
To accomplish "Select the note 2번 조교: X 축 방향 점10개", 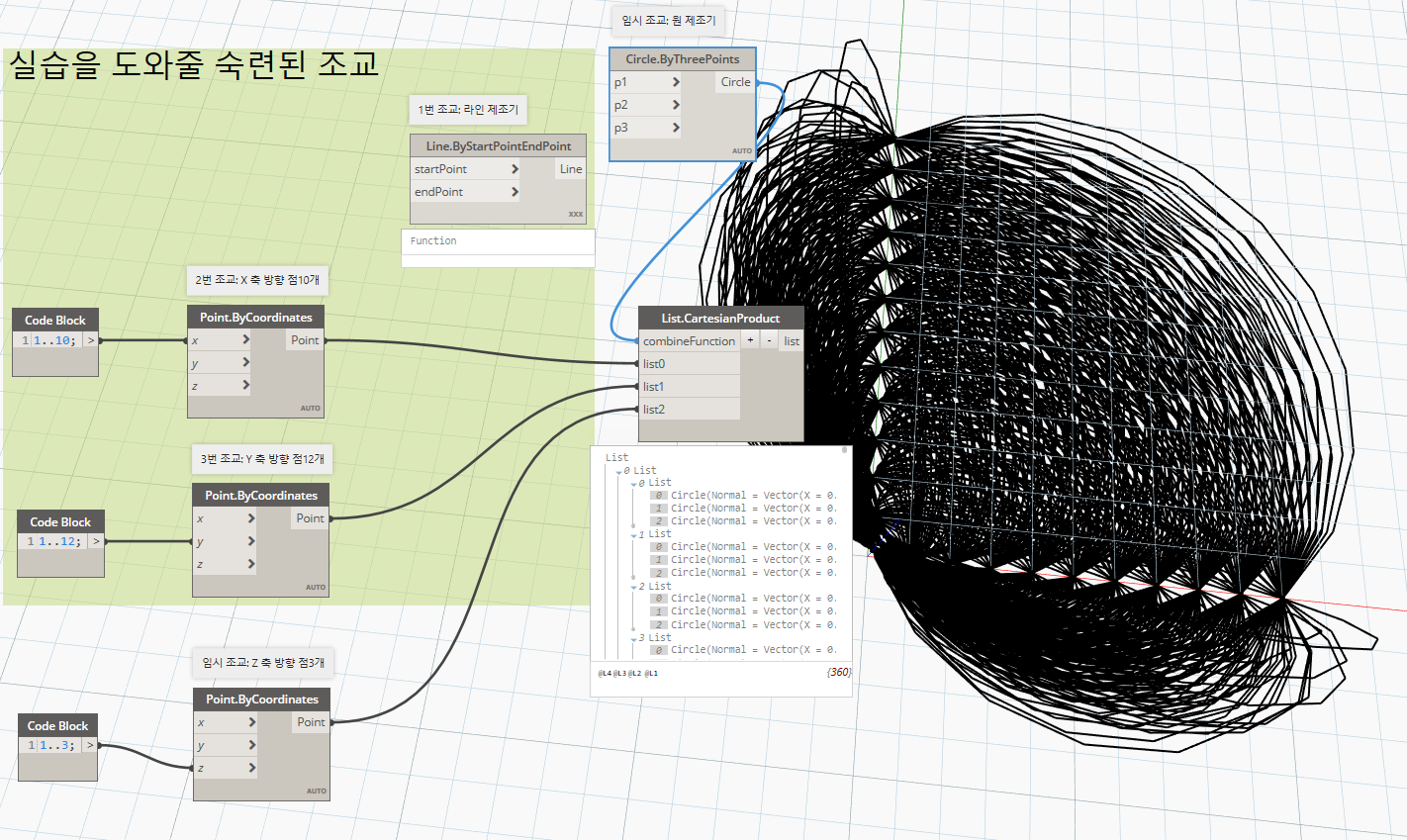I will (x=257, y=280).
